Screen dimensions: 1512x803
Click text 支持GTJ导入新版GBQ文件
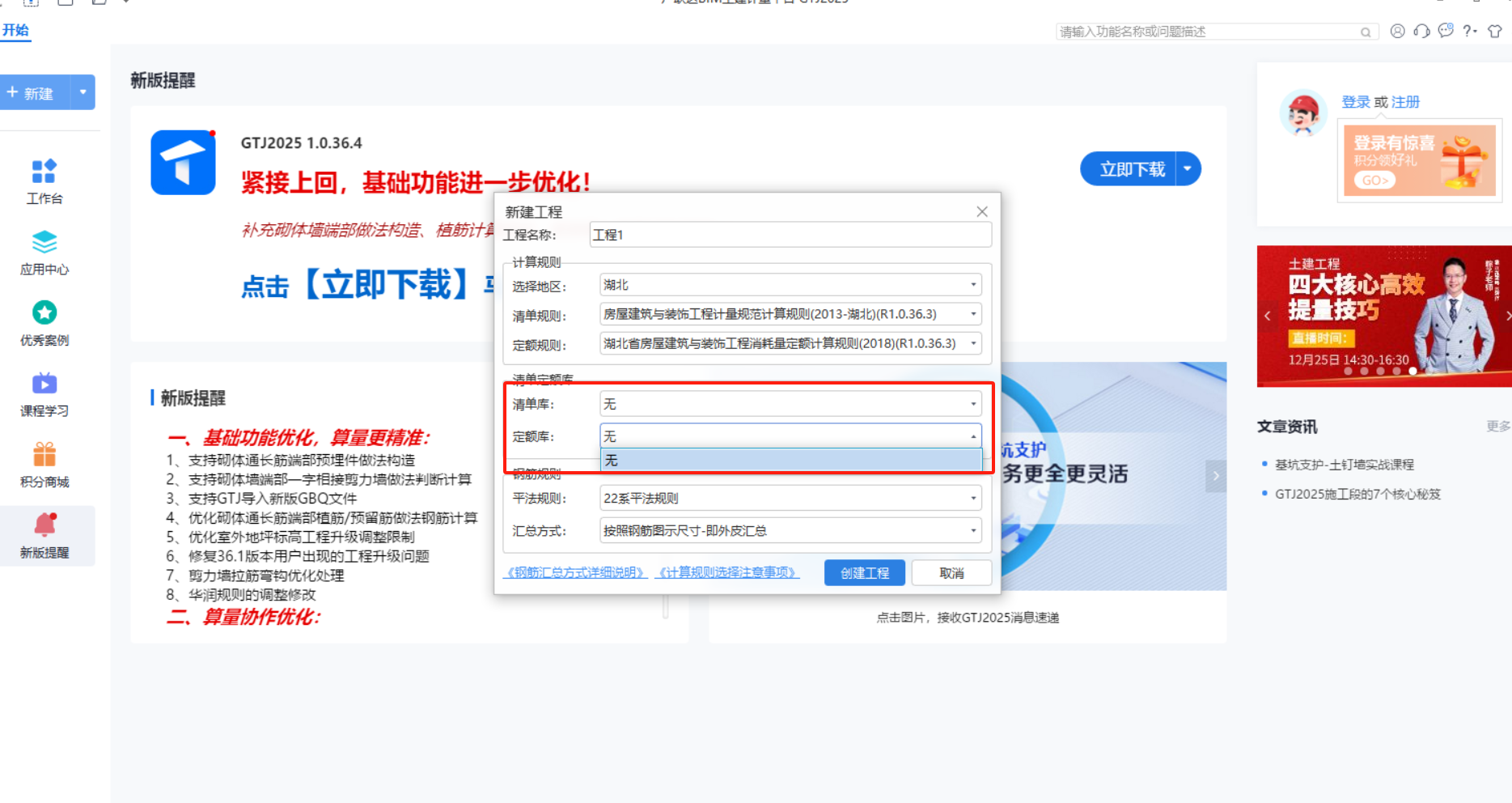(273, 499)
